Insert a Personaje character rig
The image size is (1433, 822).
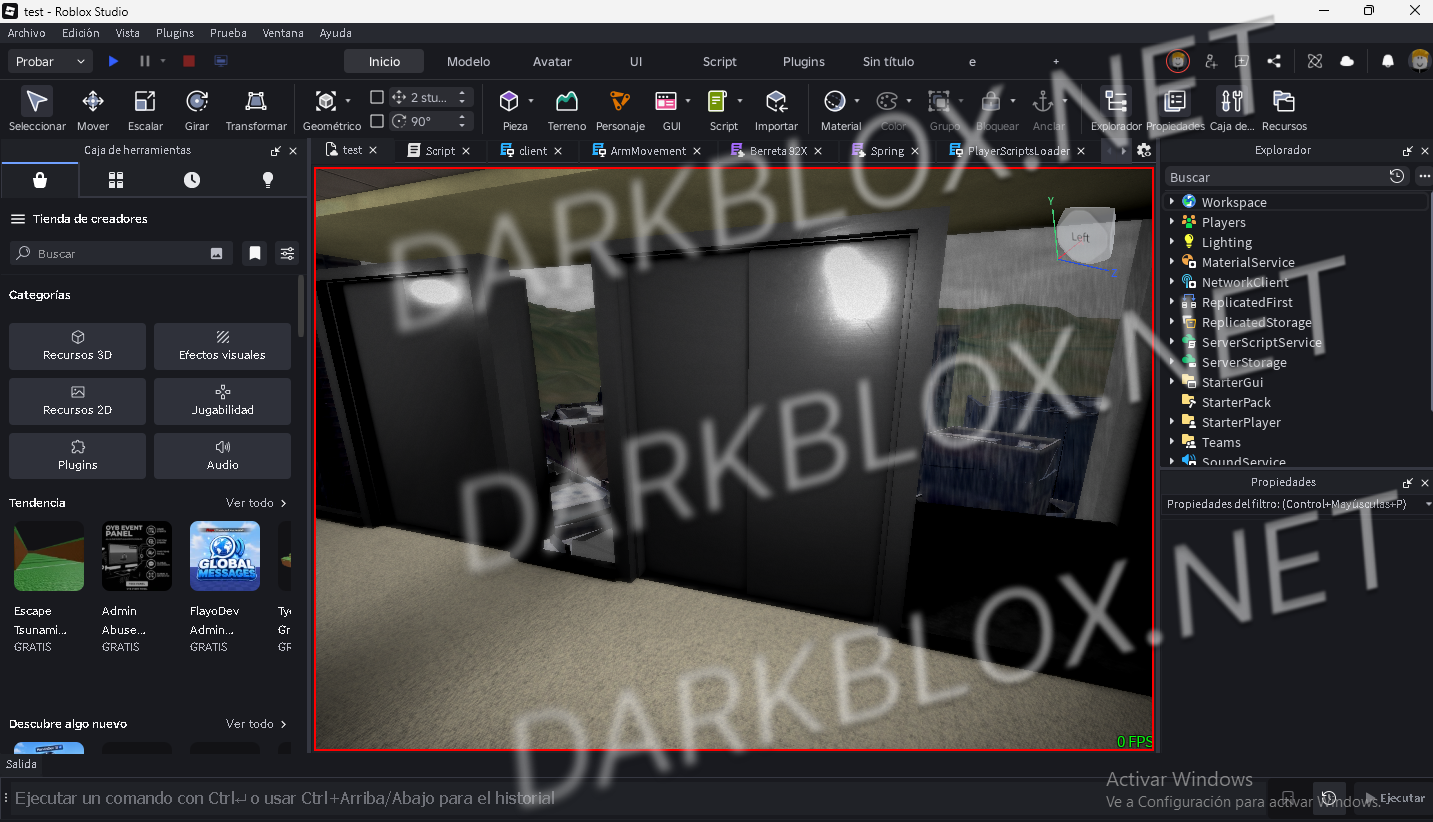coord(620,110)
